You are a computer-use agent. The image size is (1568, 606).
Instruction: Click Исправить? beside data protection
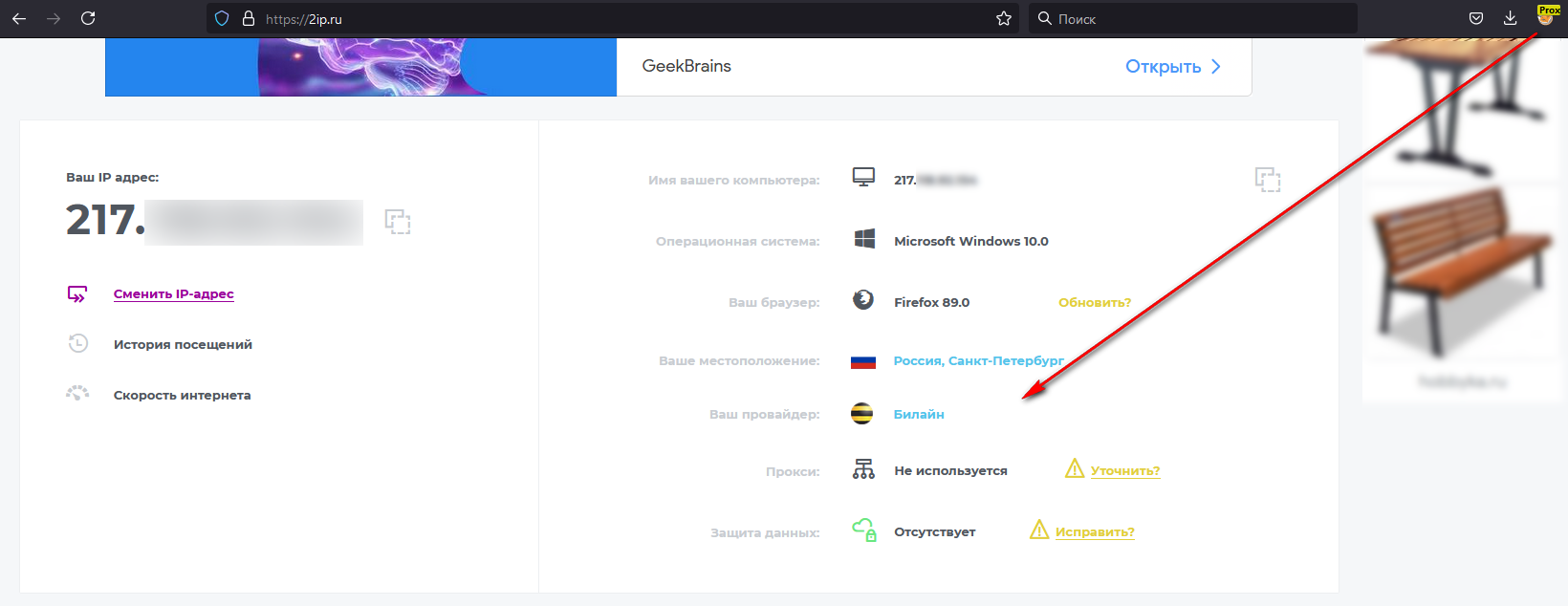point(1095,532)
